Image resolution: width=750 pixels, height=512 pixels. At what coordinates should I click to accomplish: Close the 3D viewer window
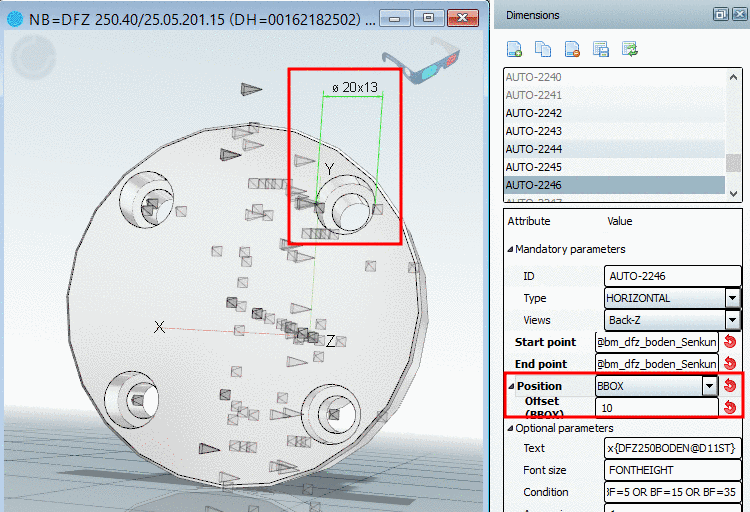coord(463,19)
